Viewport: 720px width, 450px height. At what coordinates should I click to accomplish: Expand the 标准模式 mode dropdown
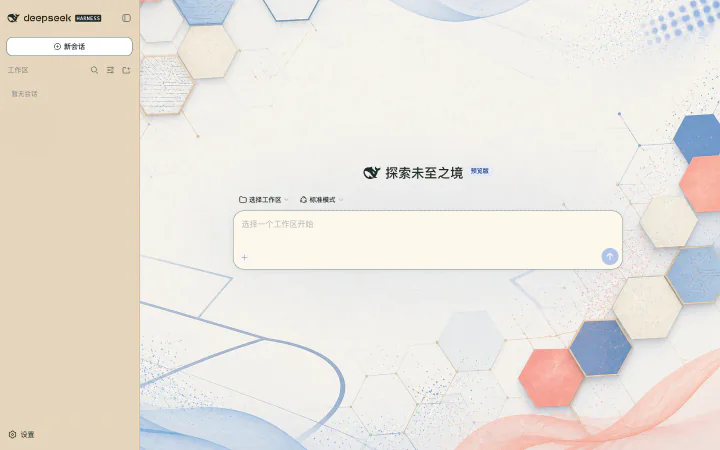(321, 200)
